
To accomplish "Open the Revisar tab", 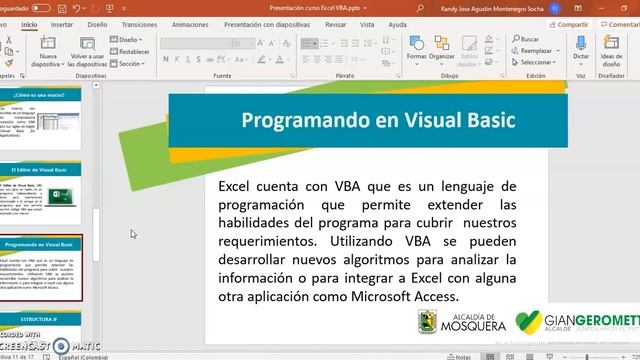I will click(x=336, y=25).
